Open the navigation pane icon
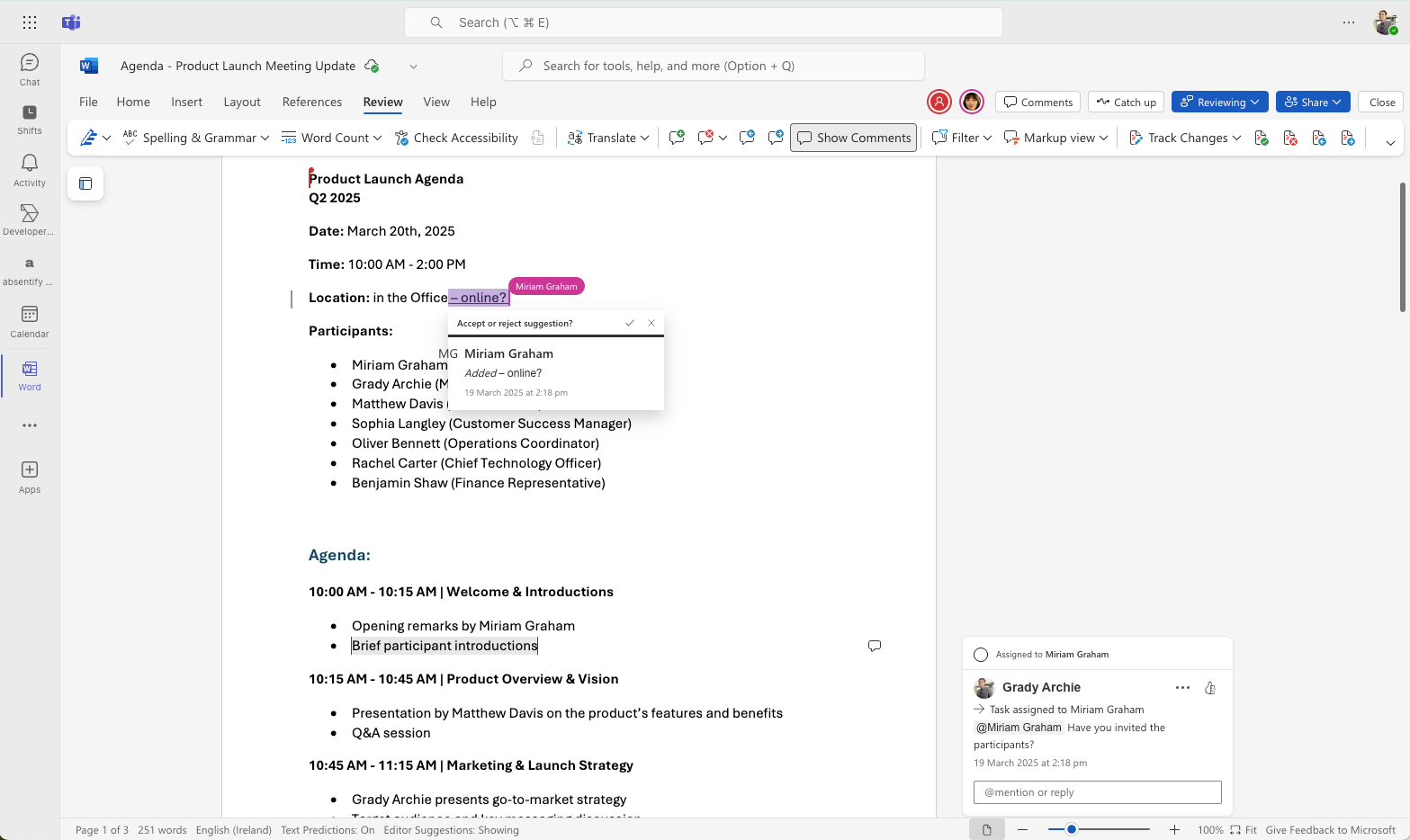This screenshot has height=840, width=1410. point(85,183)
